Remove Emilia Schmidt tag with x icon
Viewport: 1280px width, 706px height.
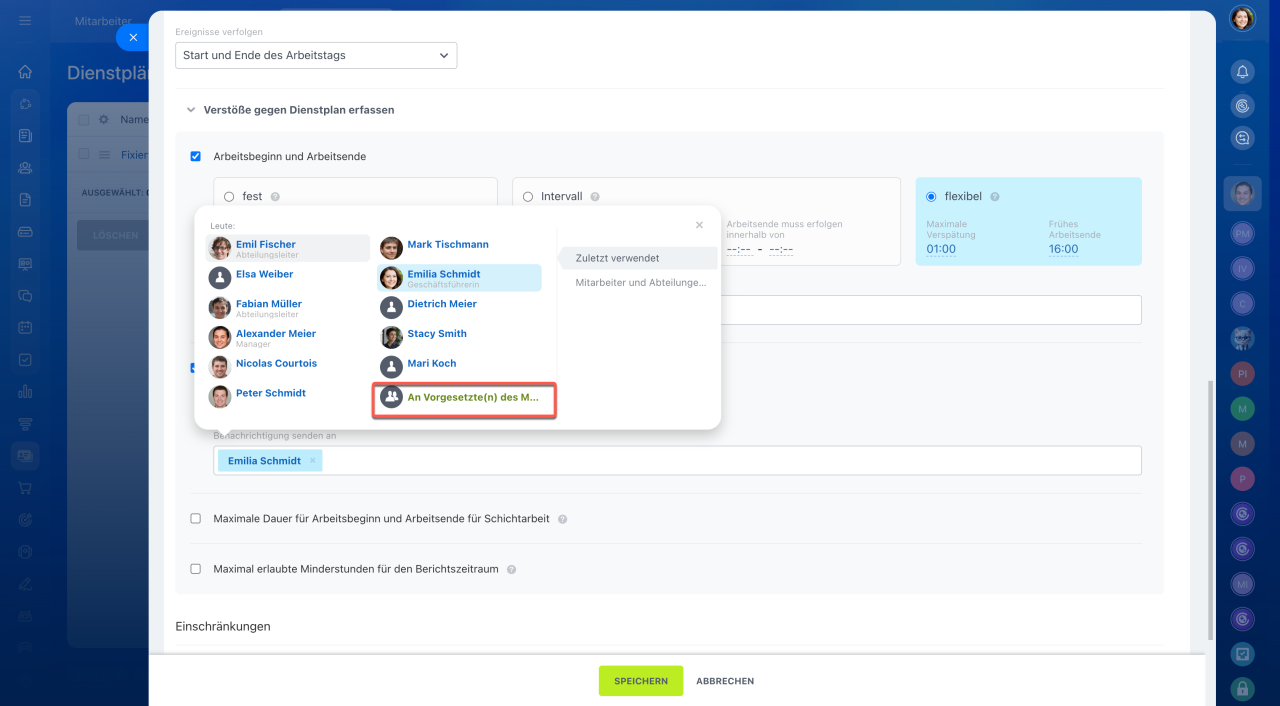click(x=312, y=461)
